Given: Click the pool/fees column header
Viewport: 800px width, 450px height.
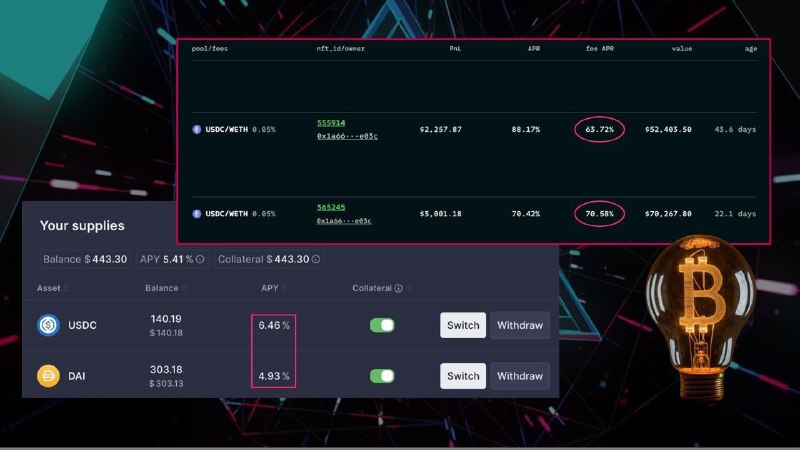Looking at the screenshot, I should click(x=210, y=48).
